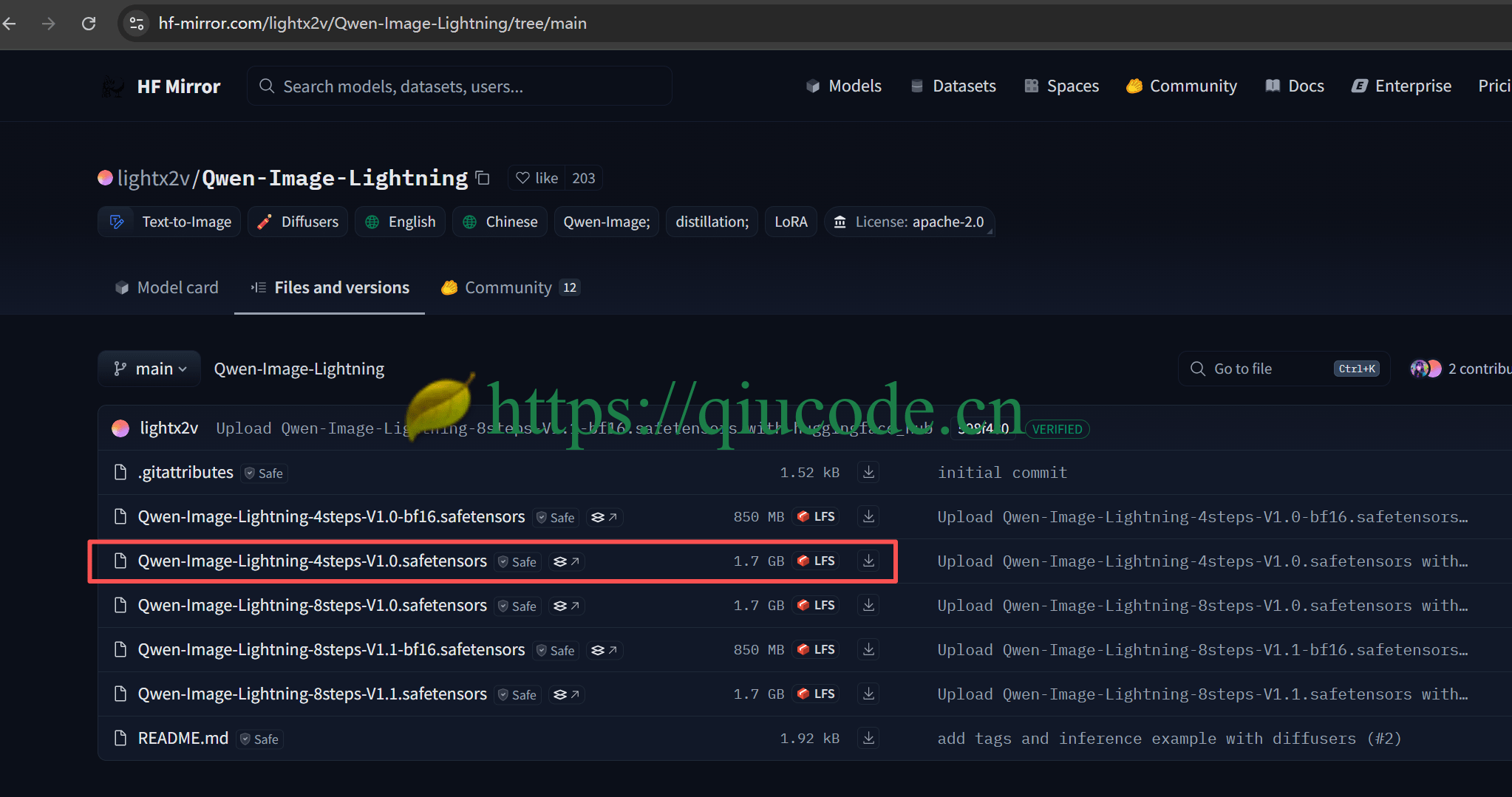This screenshot has height=797, width=1512.
Task: Open the Datasets nav item
Action: click(953, 86)
